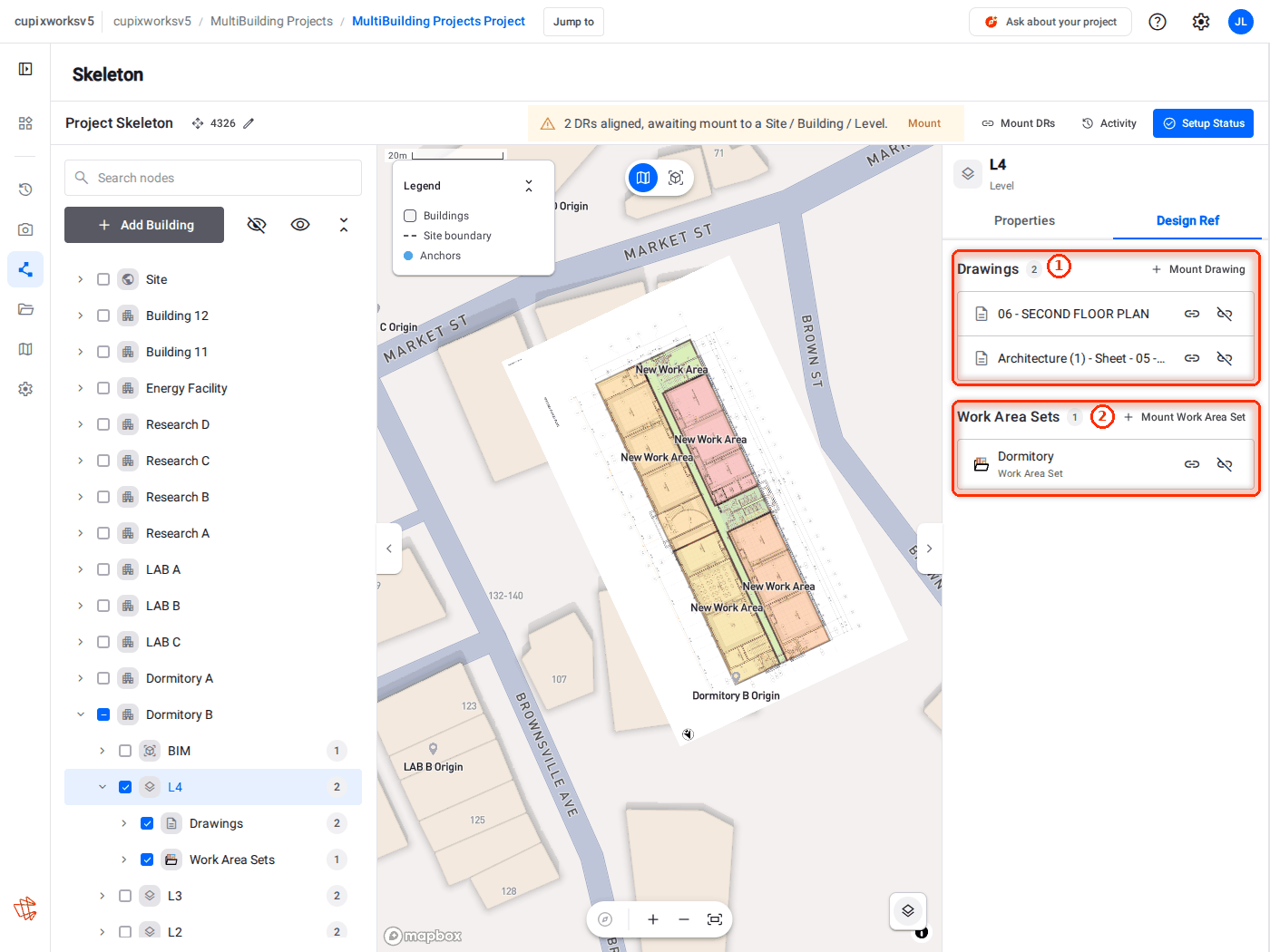Open the help question mark icon
The width and height of the screenshot is (1270, 952).
pyautogui.click(x=1158, y=22)
